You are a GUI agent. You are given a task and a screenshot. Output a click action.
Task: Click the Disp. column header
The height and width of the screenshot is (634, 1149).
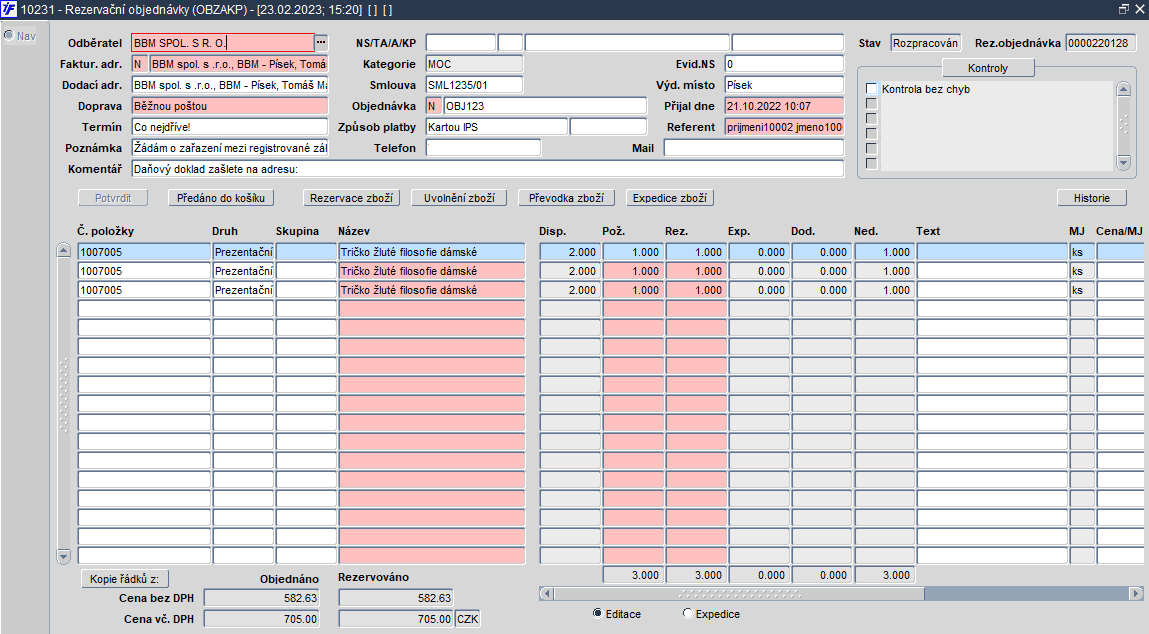click(553, 231)
